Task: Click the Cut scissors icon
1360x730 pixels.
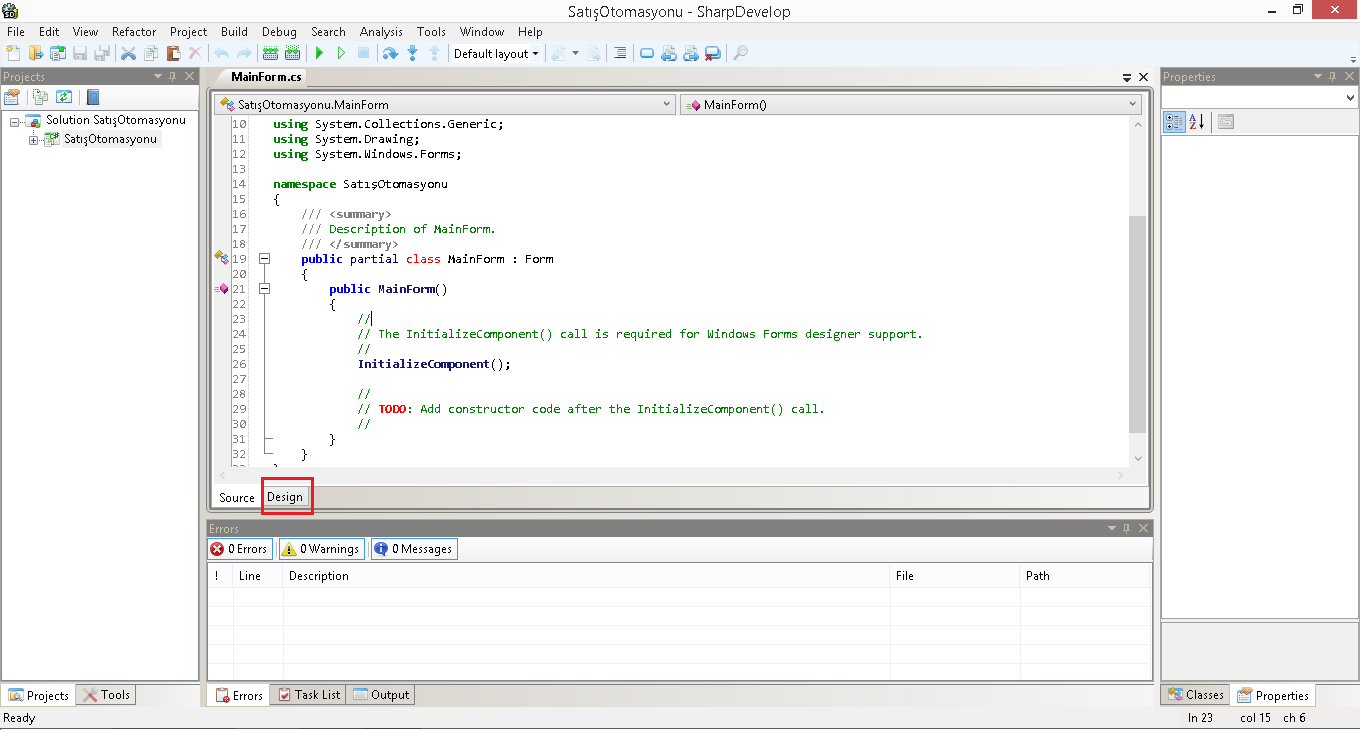Action: (128, 53)
